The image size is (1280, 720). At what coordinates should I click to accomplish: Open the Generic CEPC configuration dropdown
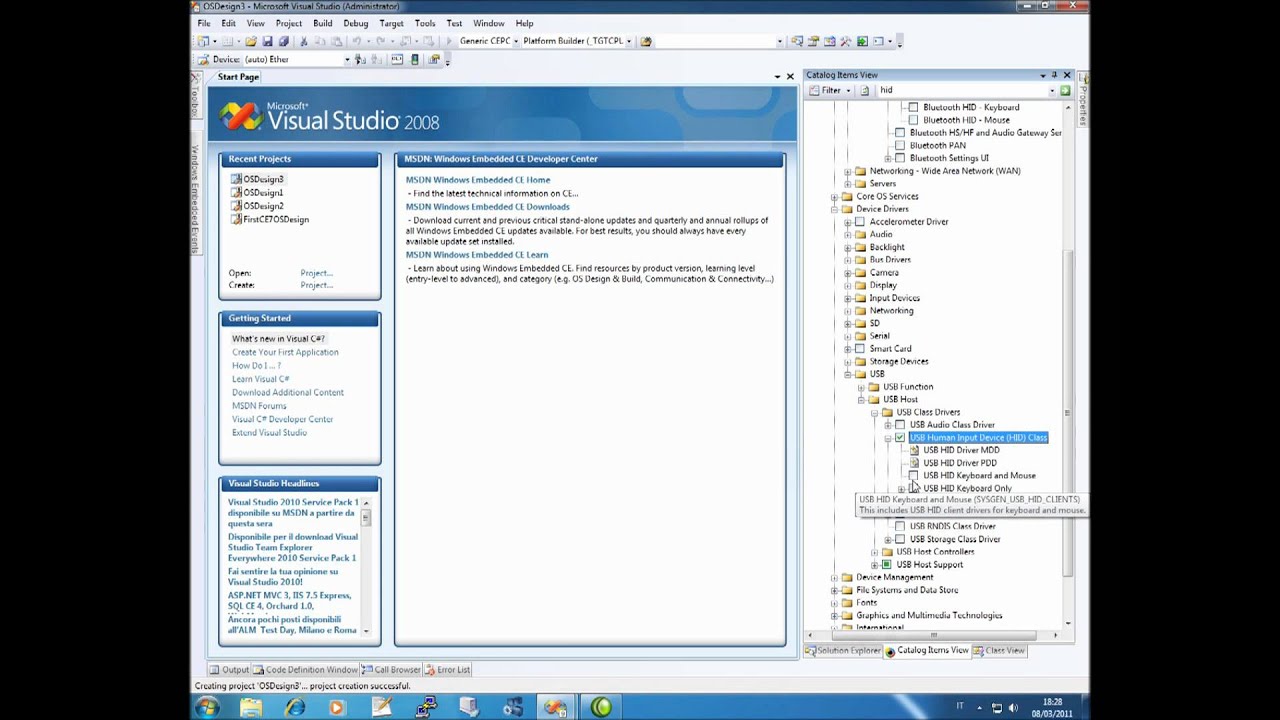516,41
